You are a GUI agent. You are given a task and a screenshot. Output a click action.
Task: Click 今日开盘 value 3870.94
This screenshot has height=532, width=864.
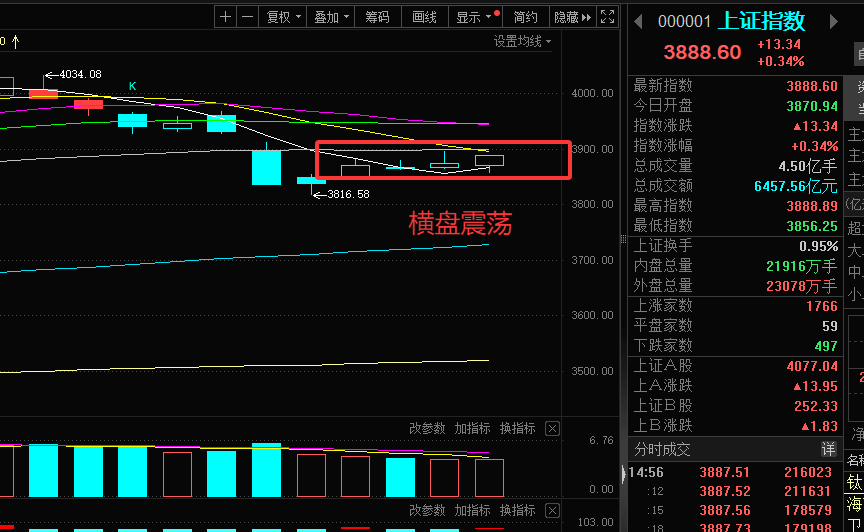tap(812, 106)
